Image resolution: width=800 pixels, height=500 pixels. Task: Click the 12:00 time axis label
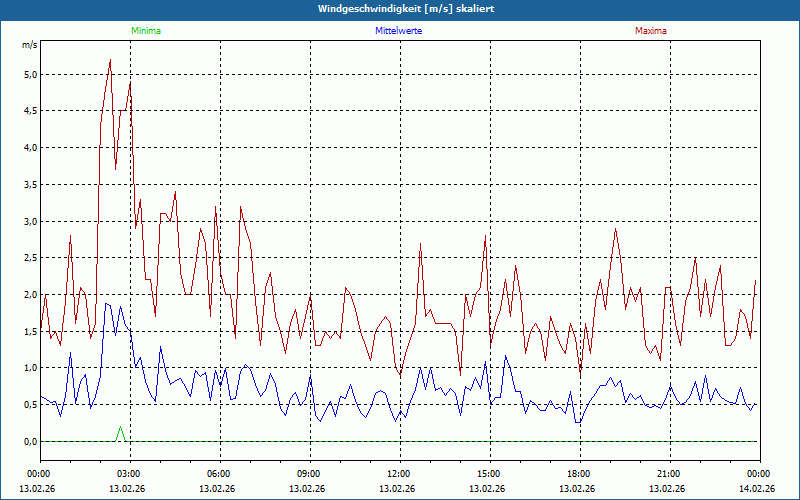[398, 474]
